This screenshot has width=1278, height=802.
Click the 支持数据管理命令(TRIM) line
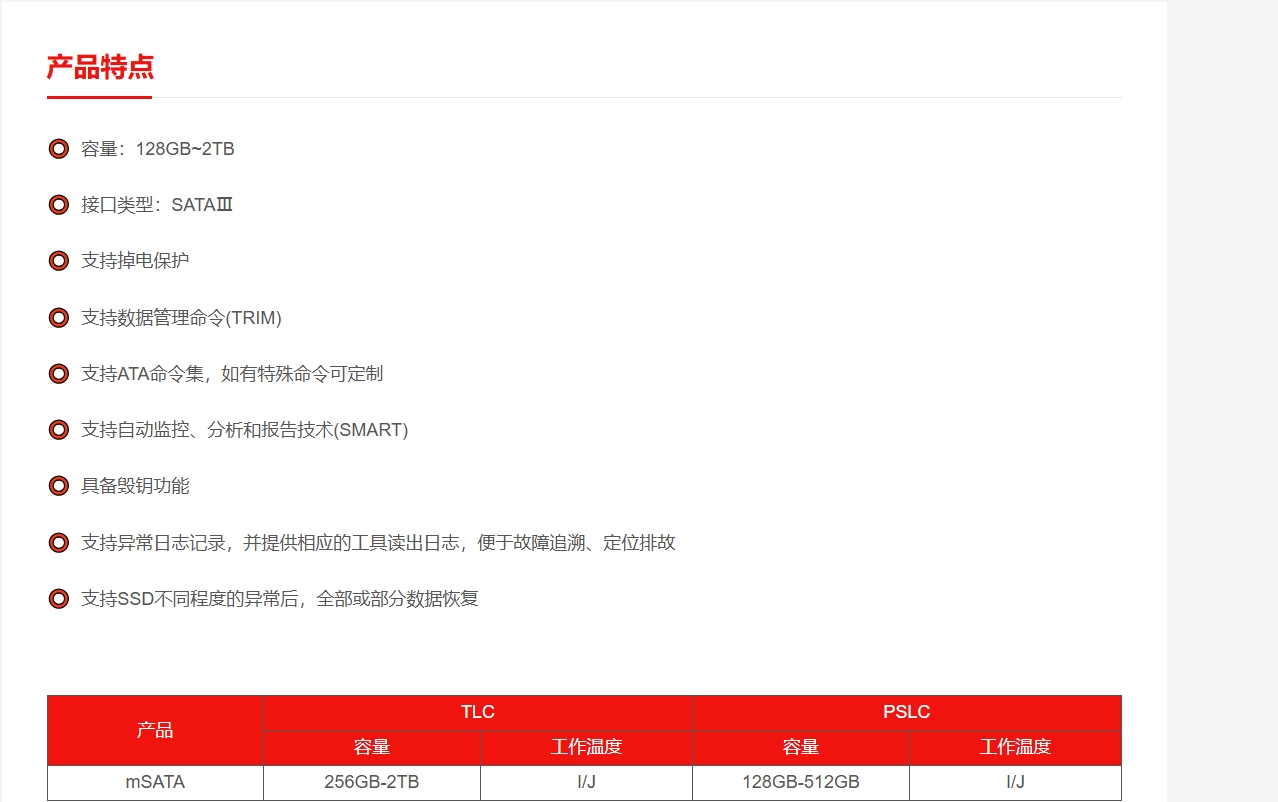pyautogui.click(x=181, y=318)
